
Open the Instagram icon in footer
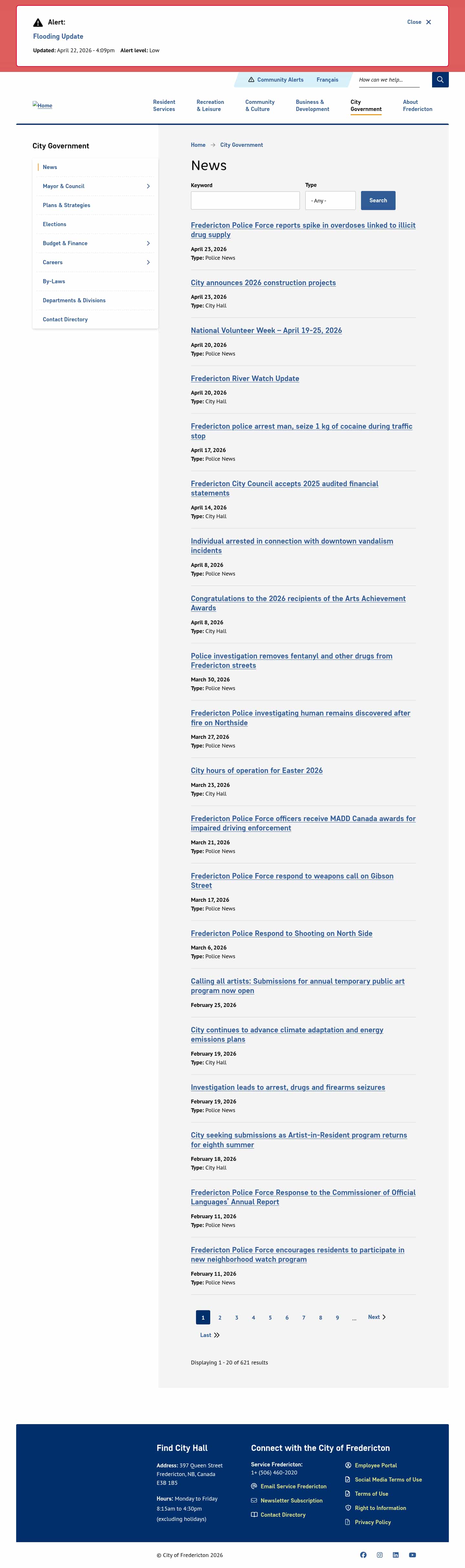point(380,1554)
